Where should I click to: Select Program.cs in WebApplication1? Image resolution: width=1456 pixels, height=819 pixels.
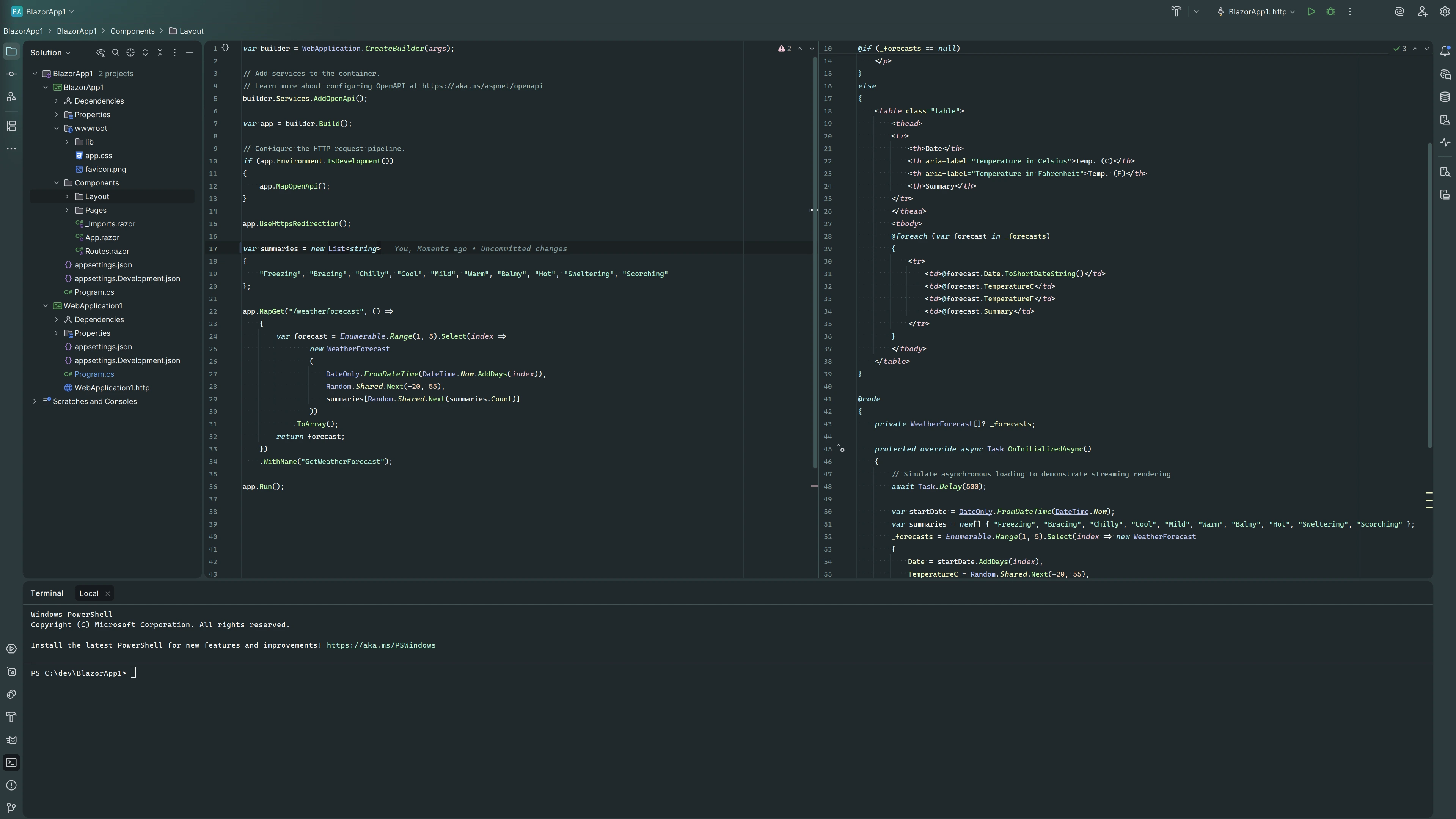point(94,374)
